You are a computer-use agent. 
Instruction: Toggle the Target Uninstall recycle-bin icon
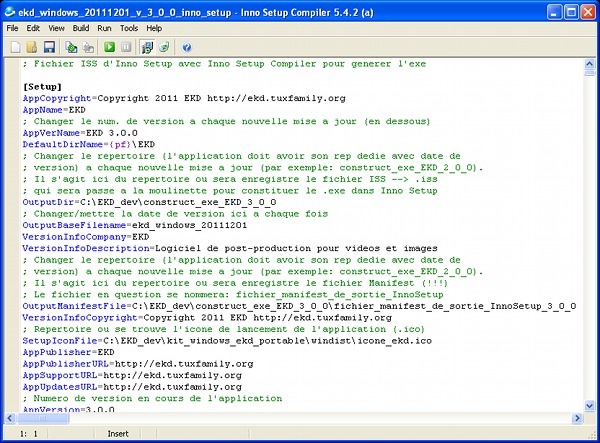coord(164,47)
